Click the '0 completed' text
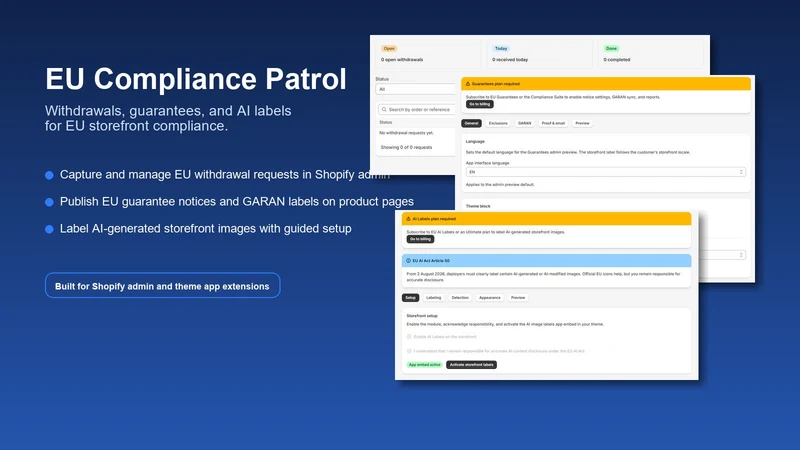 pos(617,60)
